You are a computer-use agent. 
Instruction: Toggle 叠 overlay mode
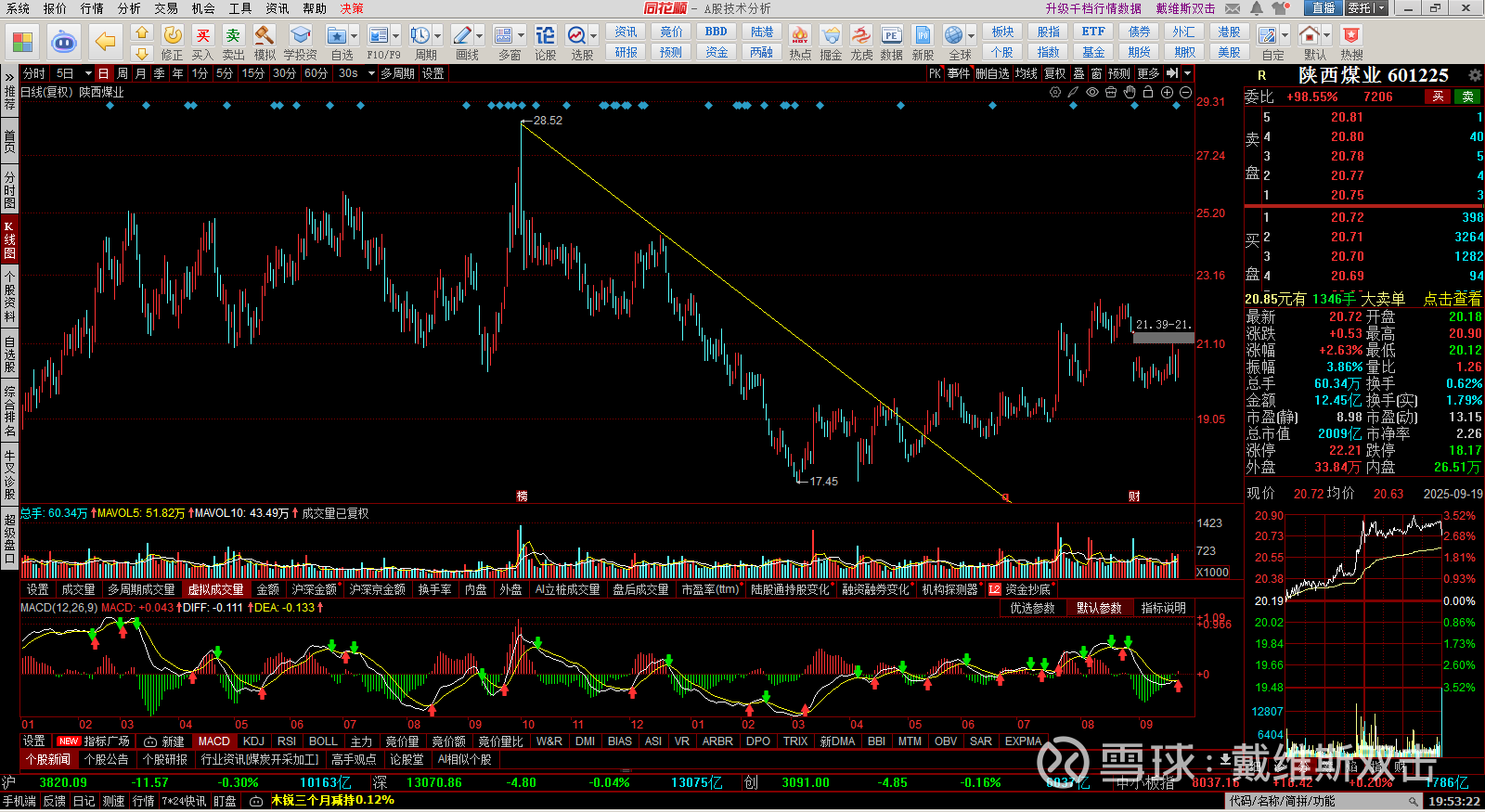click(x=1078, y=73)
